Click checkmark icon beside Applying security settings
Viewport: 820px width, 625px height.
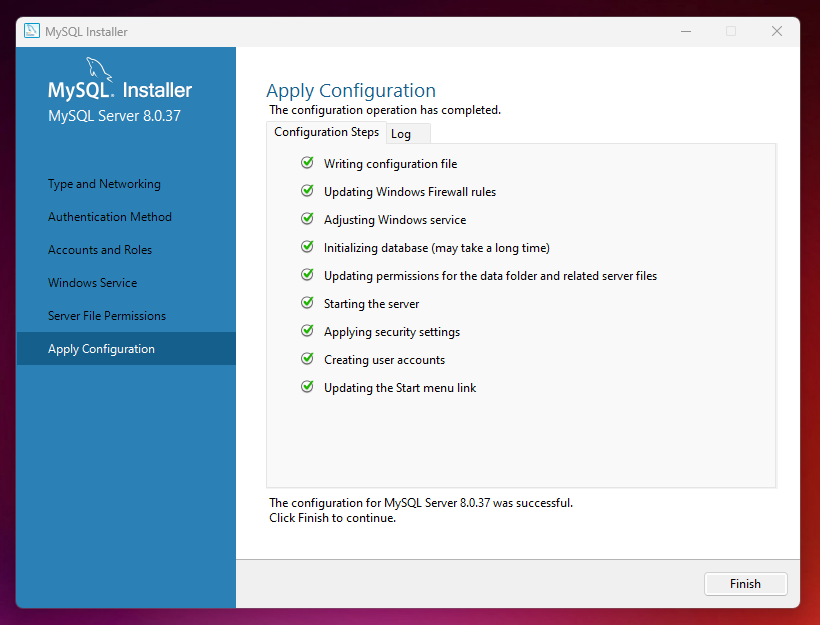click(308, 331)
